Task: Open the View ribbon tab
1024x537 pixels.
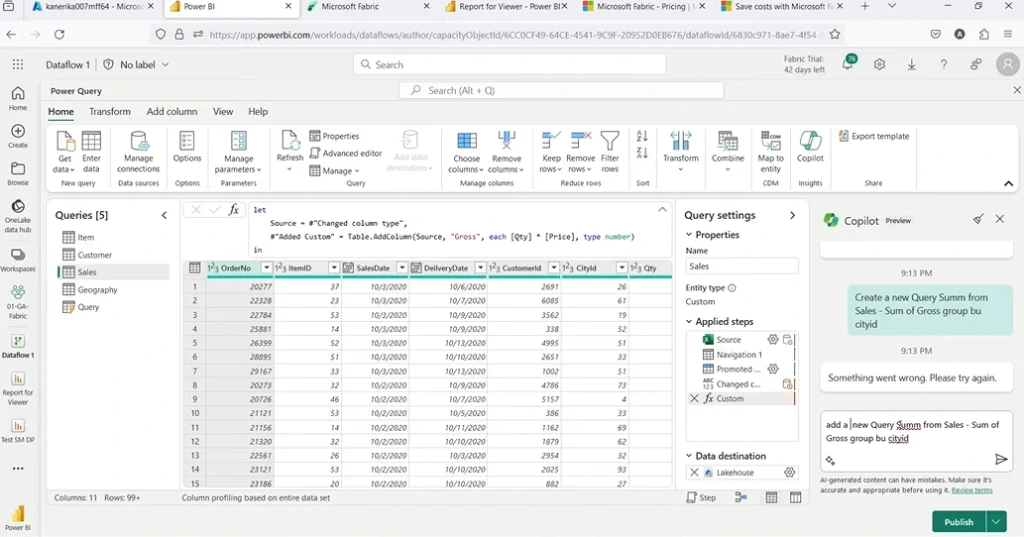Action: 223,112
